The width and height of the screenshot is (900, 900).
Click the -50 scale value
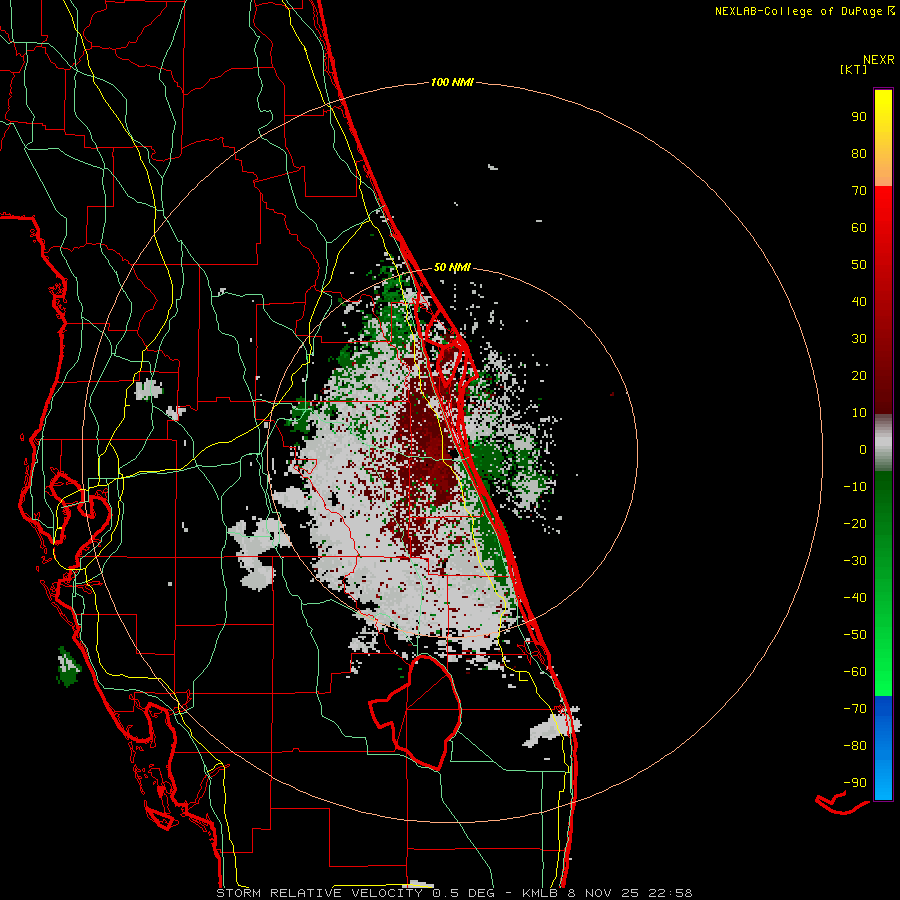click(x=855, y=635)
